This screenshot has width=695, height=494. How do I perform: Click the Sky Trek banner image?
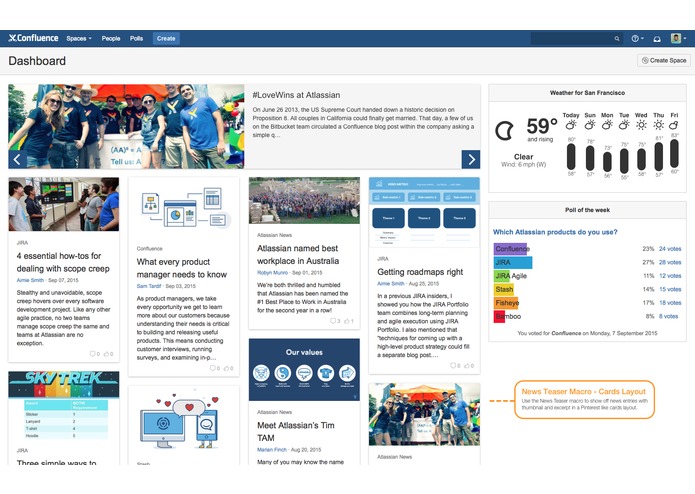coord(64,384)
